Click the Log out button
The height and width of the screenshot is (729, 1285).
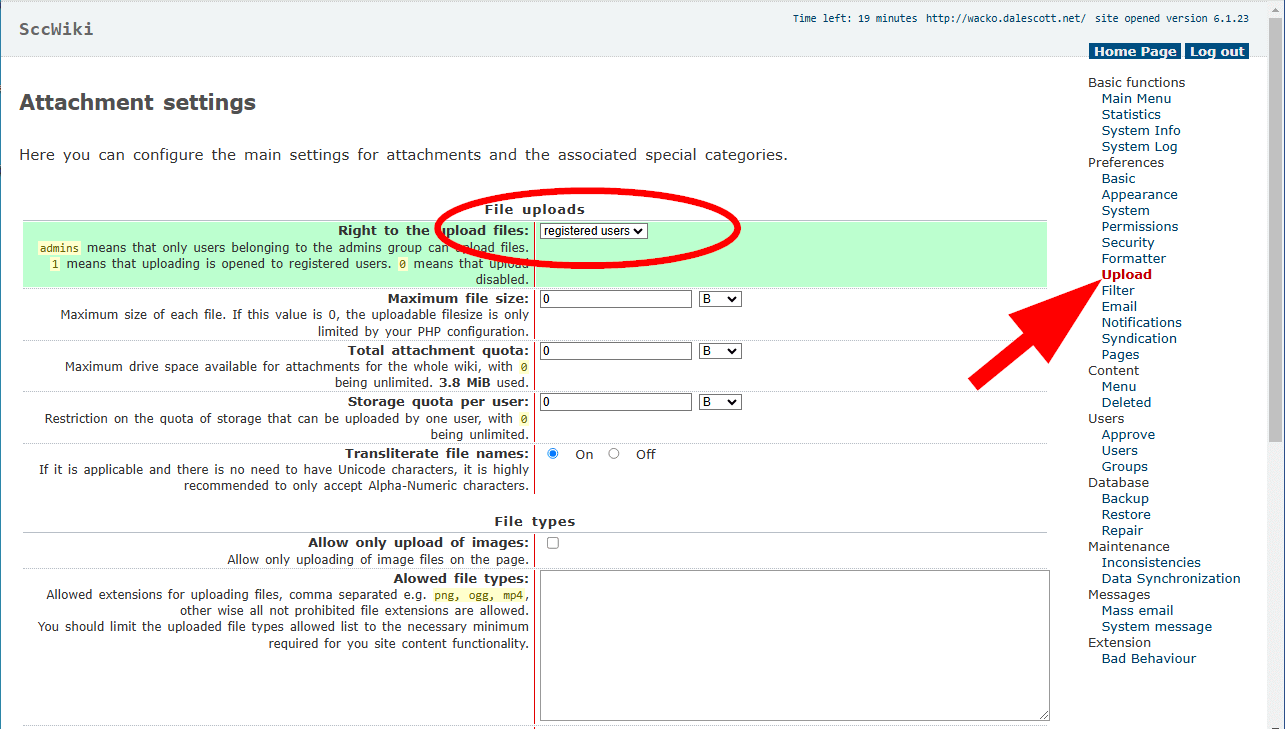tap(1217, 52)
